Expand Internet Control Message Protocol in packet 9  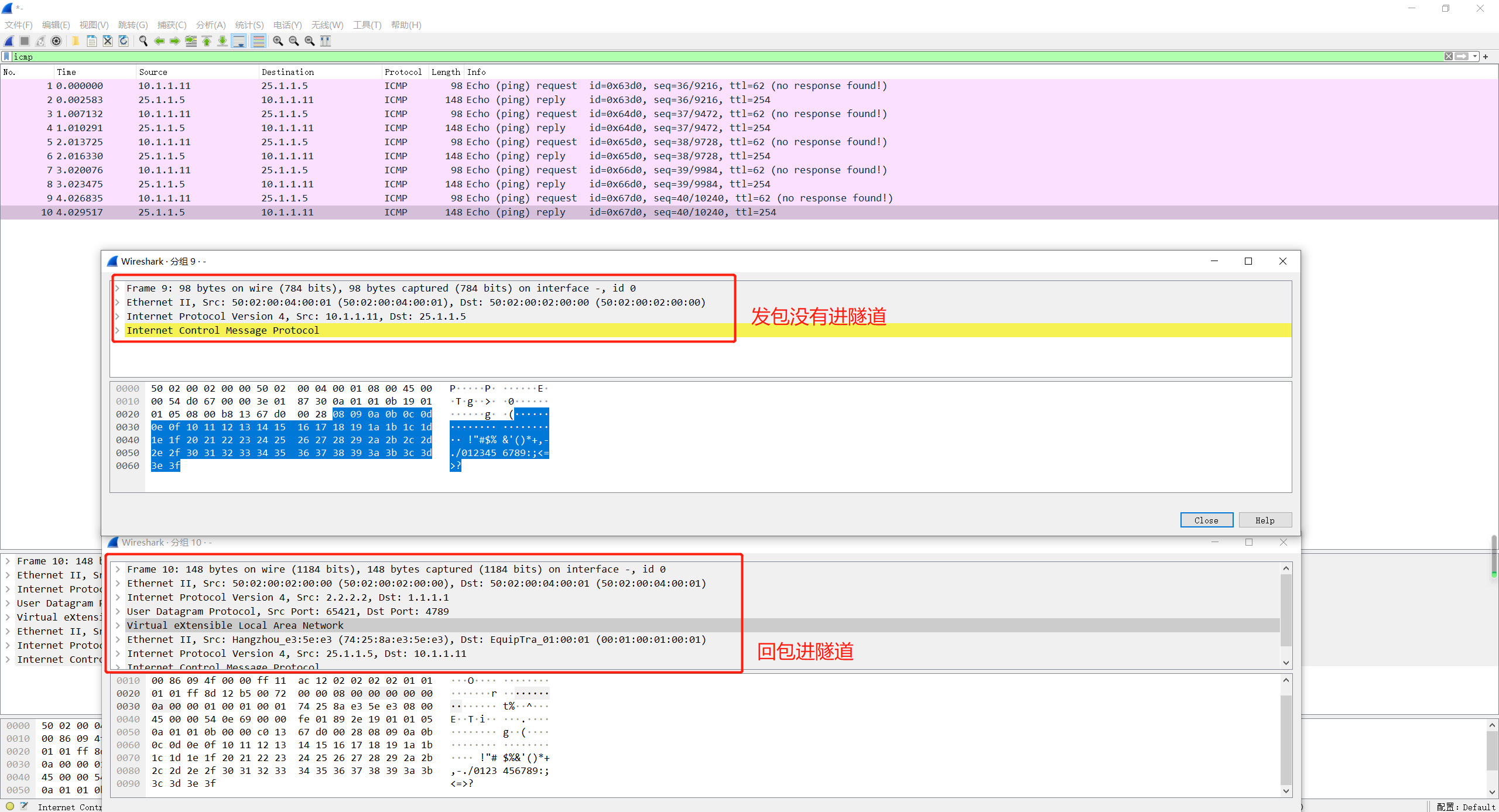117,330
